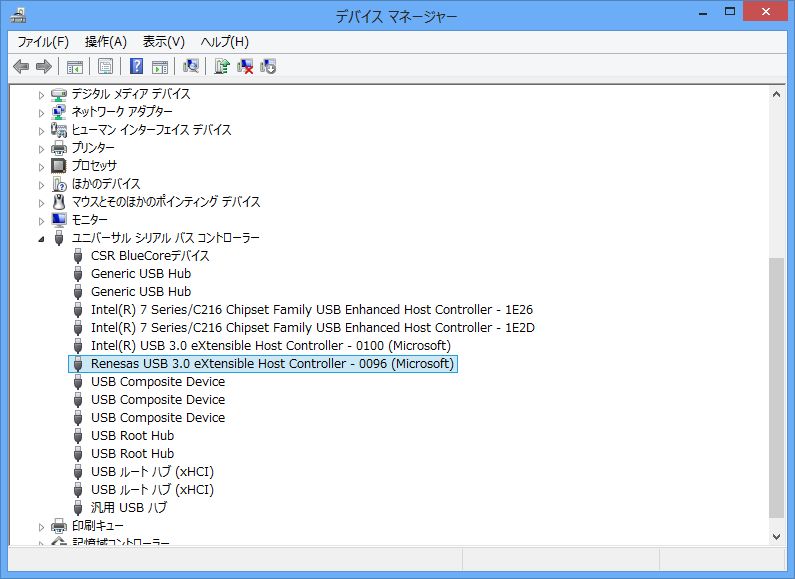This screenshot has height=579, width=795.
Task: Click the vertical scrollbar thumb
Action: pyautogui.click(x=776, y=387)
